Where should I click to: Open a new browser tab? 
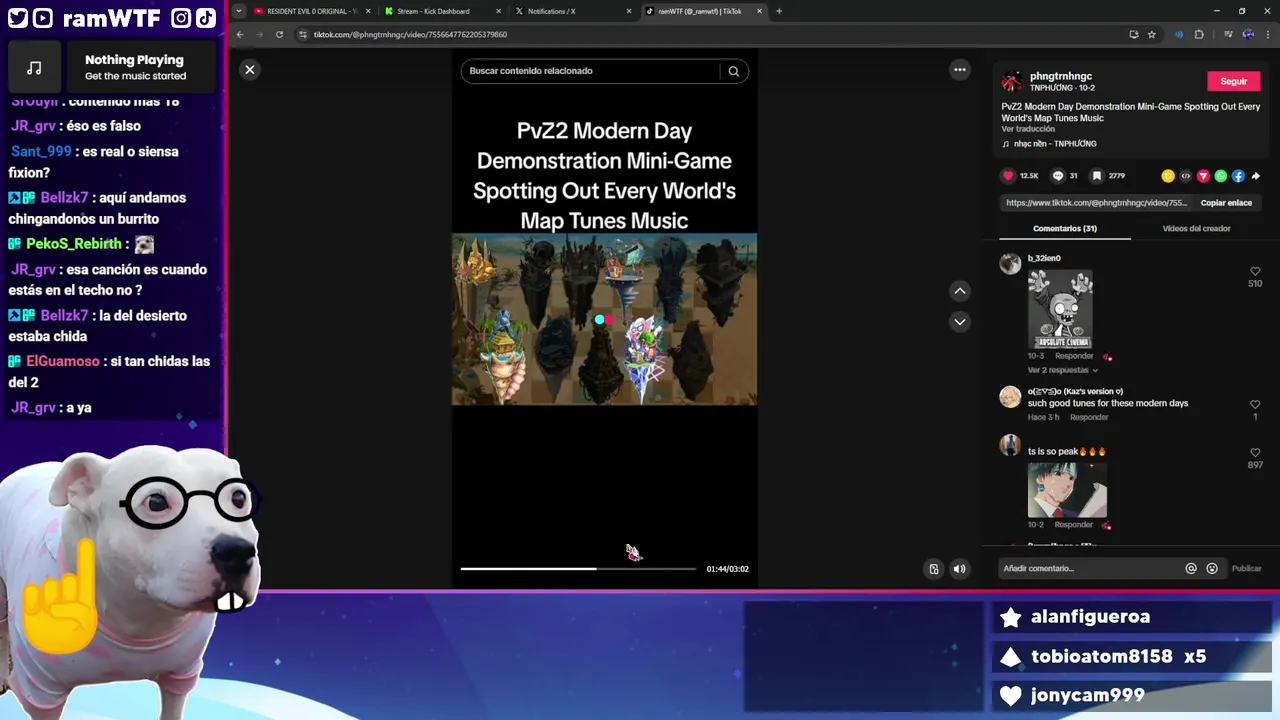coord(779,11)
